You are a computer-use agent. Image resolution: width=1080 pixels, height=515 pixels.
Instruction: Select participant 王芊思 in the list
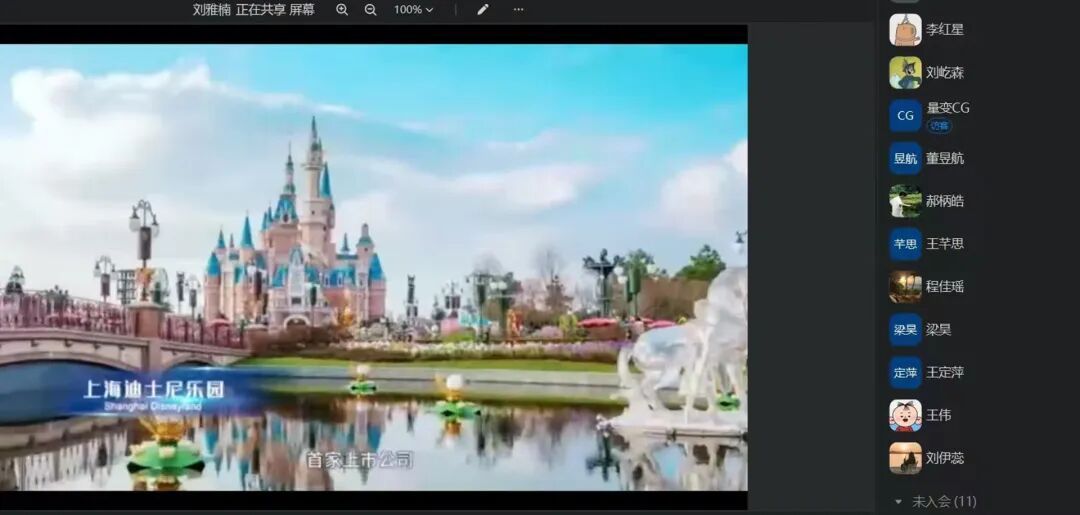click(x=945, y=243)
